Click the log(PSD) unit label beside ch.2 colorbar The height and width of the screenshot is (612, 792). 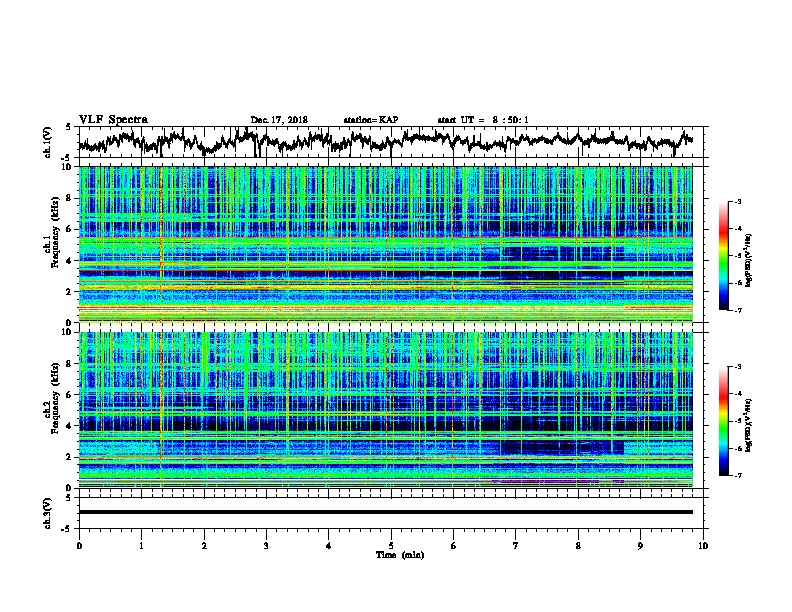tap(748, 425)
